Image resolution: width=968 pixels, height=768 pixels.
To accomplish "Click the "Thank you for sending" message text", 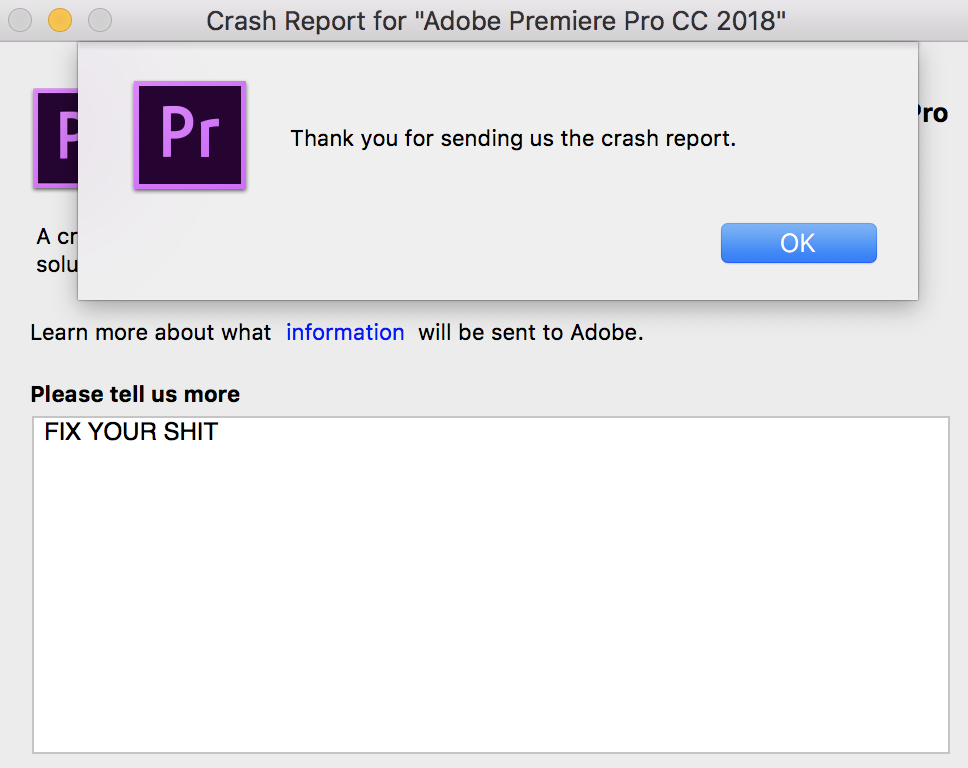I will pos(513,138).
